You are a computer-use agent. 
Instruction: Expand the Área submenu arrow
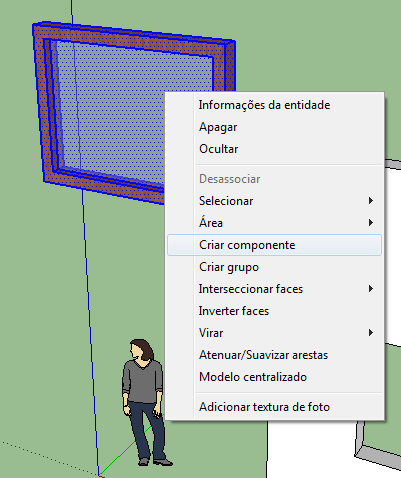371,223
